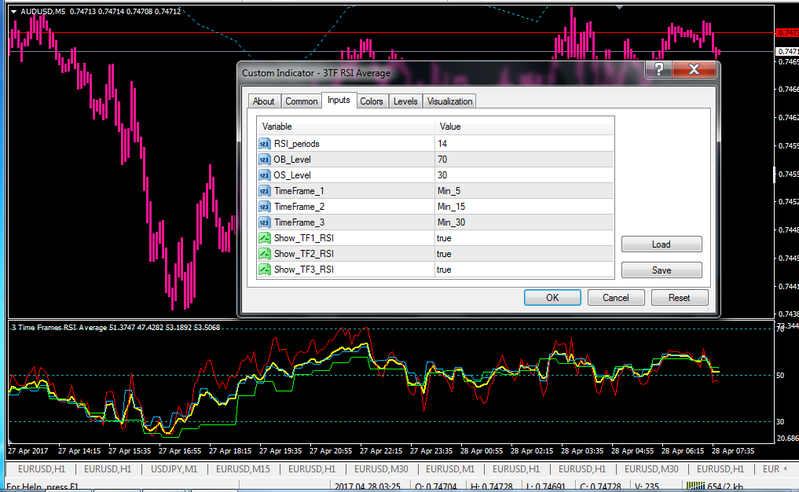Switch to the USDJPY,M1 chart tab

(x=174, y=468)
